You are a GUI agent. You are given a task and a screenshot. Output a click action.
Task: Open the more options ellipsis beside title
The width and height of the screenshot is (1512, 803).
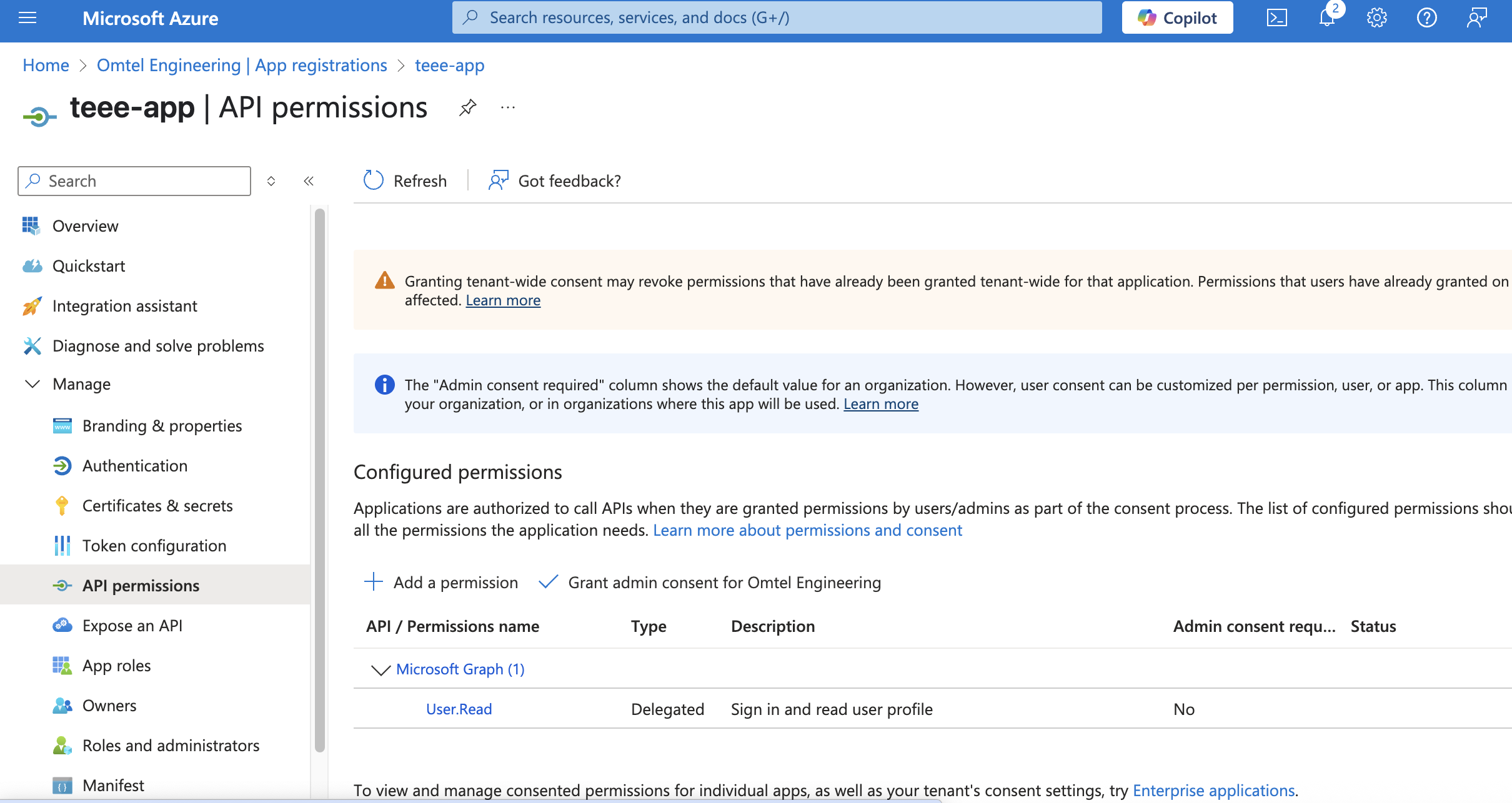[508, 107]
